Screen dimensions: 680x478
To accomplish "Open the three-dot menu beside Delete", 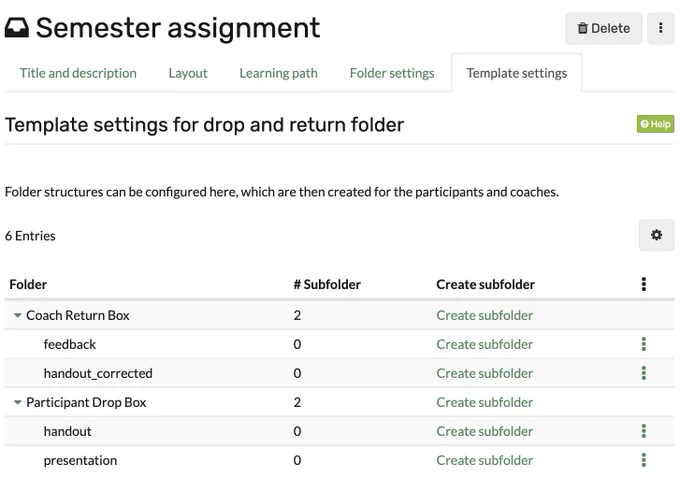I will pos(660,28).
